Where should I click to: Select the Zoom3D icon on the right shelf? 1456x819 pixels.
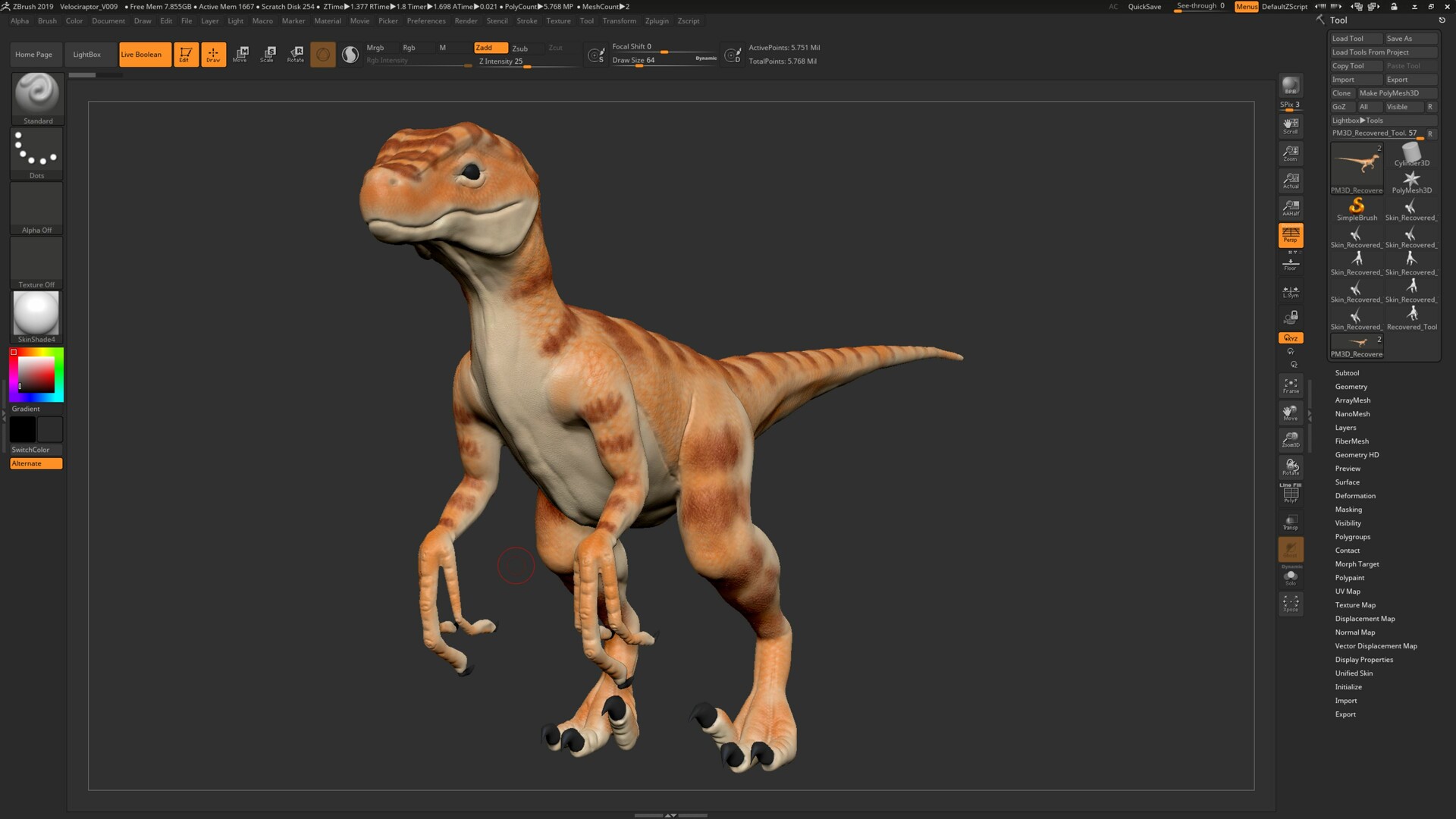[1291, 440]
